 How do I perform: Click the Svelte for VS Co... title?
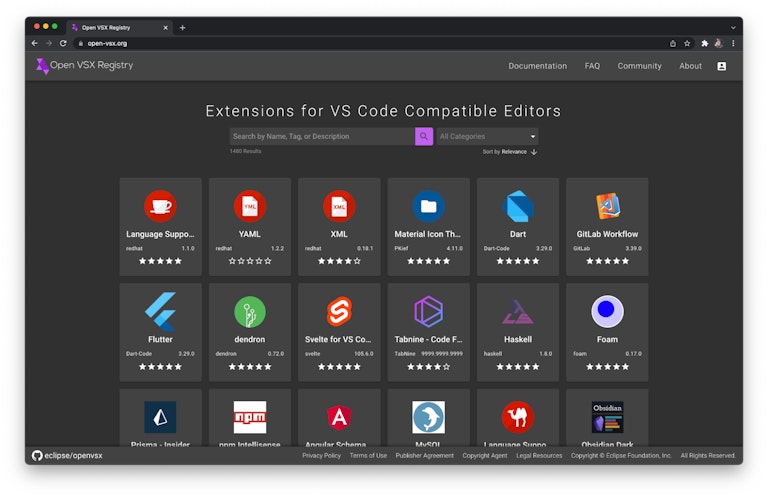pyautogui.click(x=338, y=339)
